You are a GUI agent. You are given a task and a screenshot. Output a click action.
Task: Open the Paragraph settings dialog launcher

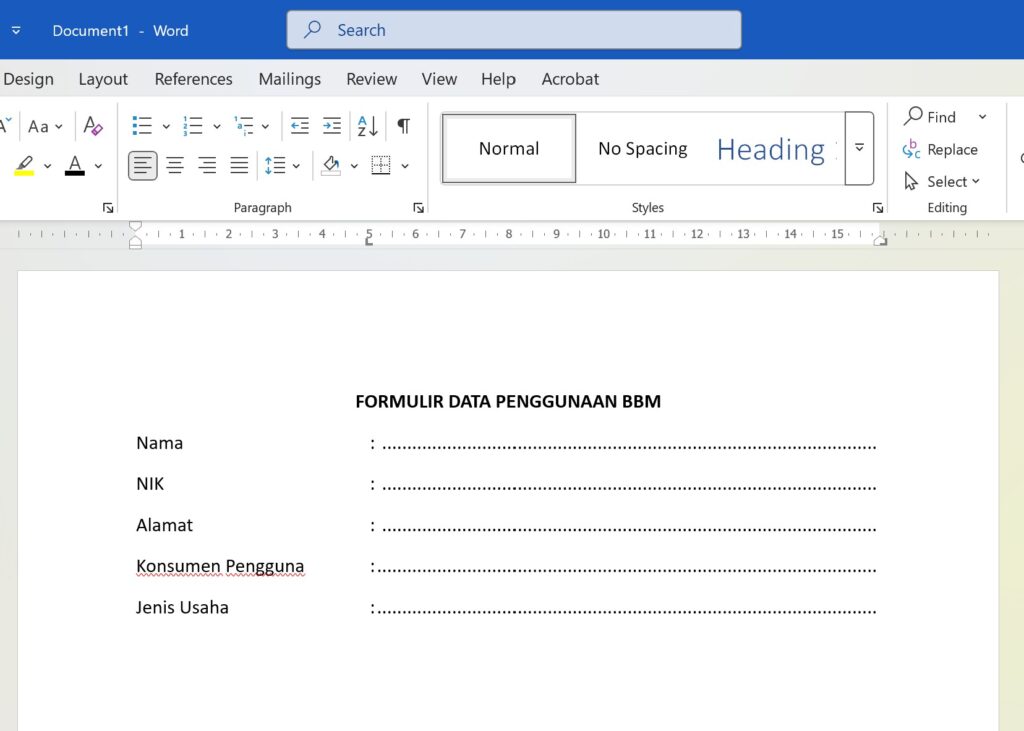[418, 207]
